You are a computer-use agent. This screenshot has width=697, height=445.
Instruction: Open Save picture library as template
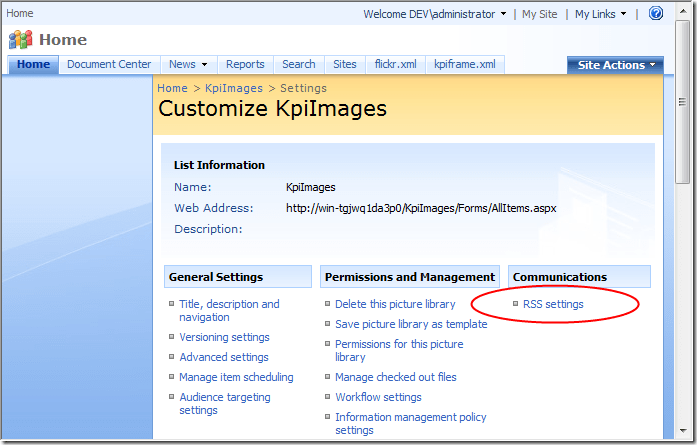[x=411, y=324]
